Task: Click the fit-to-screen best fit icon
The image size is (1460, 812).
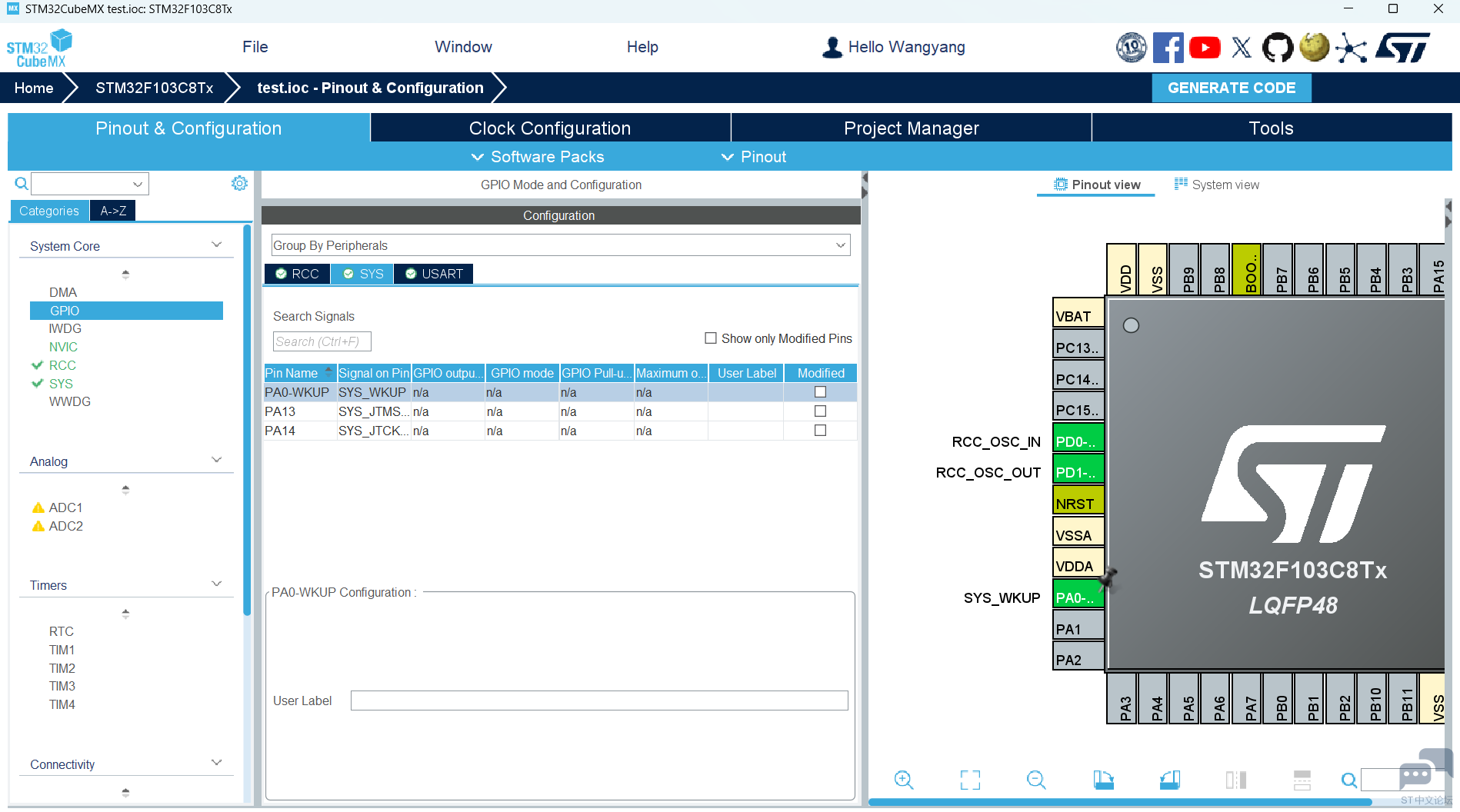Action: tap(970, 780)
